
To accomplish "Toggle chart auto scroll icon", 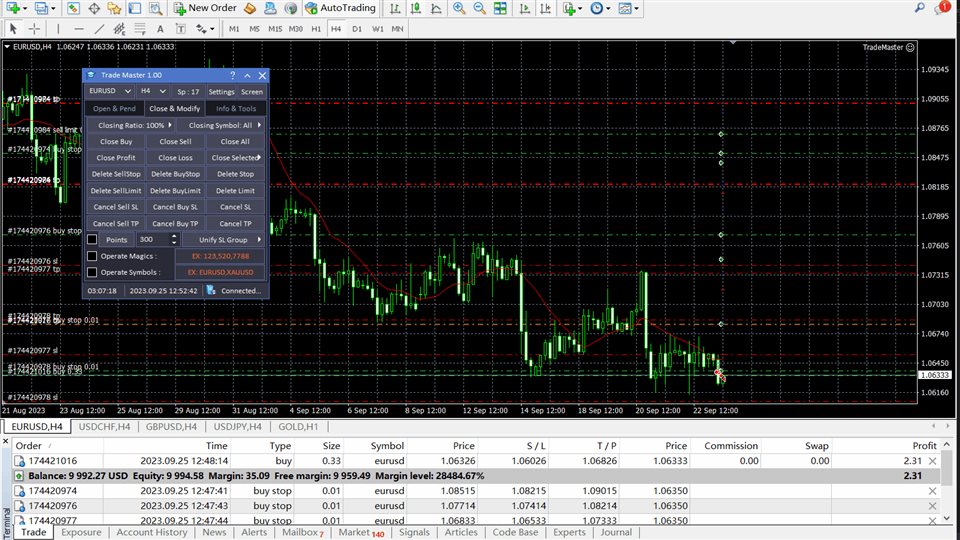I will pos(525,8).
